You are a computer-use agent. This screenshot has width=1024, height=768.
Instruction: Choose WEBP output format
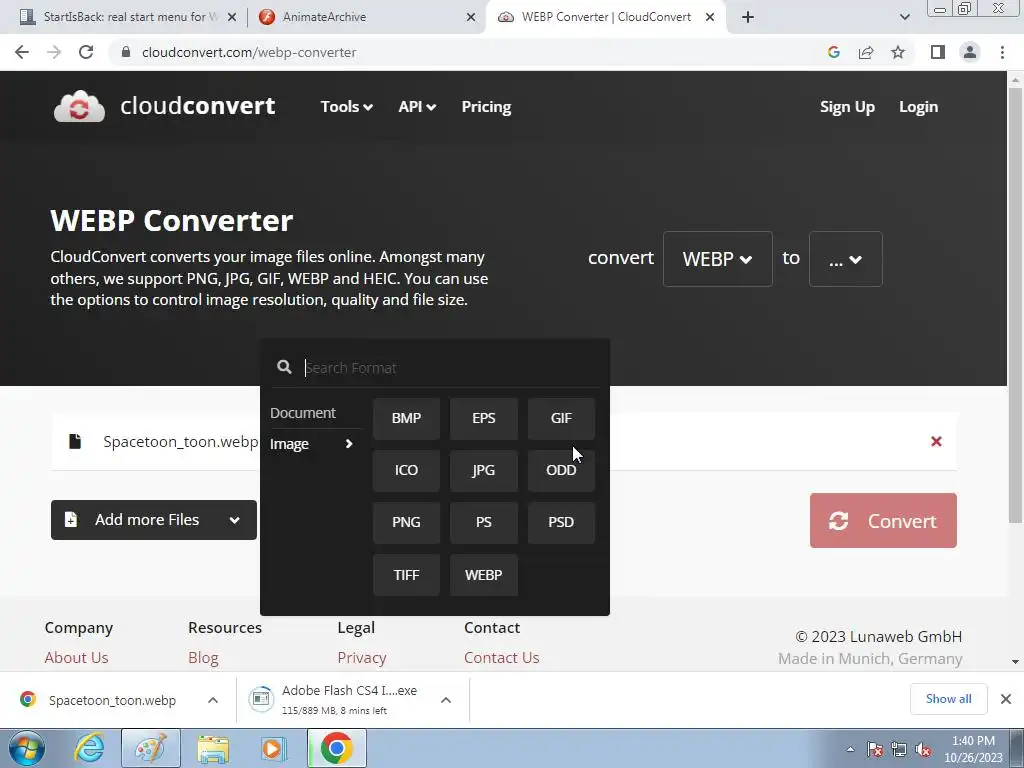click(x=484, y=575)
